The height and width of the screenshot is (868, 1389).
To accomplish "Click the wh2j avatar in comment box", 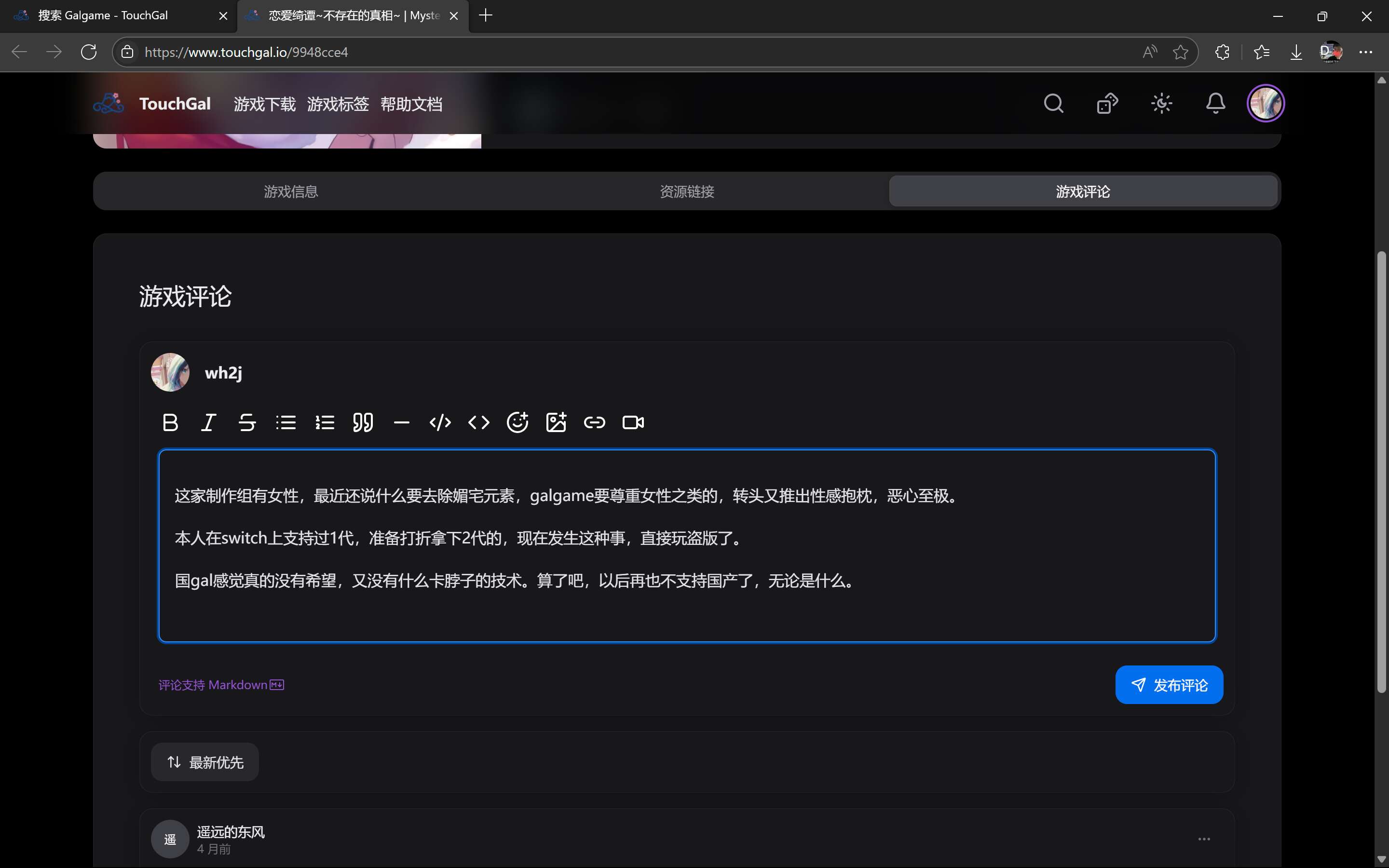I will pos(170,373).
